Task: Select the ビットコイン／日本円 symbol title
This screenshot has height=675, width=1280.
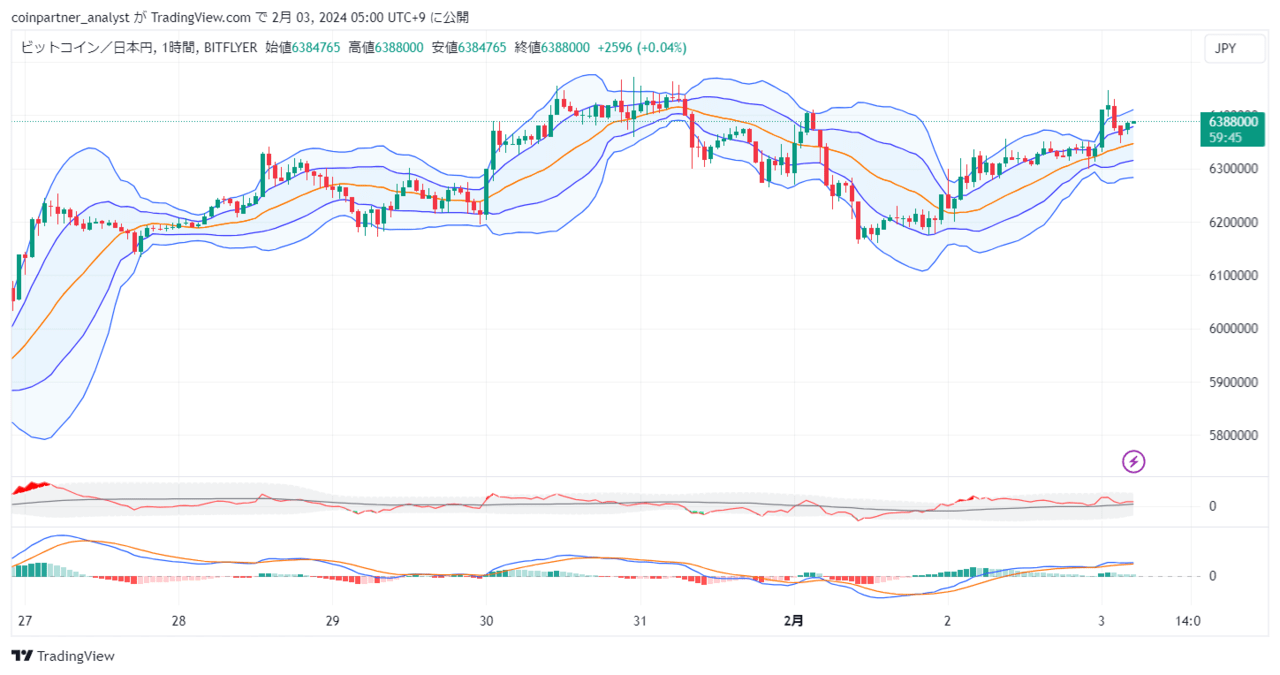Action: click(x=85, y=47)
